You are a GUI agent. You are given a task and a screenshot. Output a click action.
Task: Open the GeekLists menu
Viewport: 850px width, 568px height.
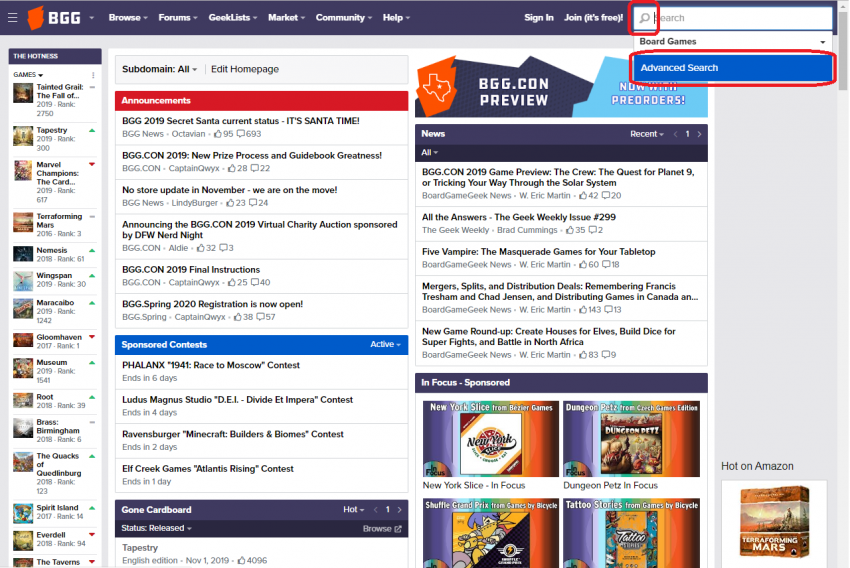click(x=233, y=18)
